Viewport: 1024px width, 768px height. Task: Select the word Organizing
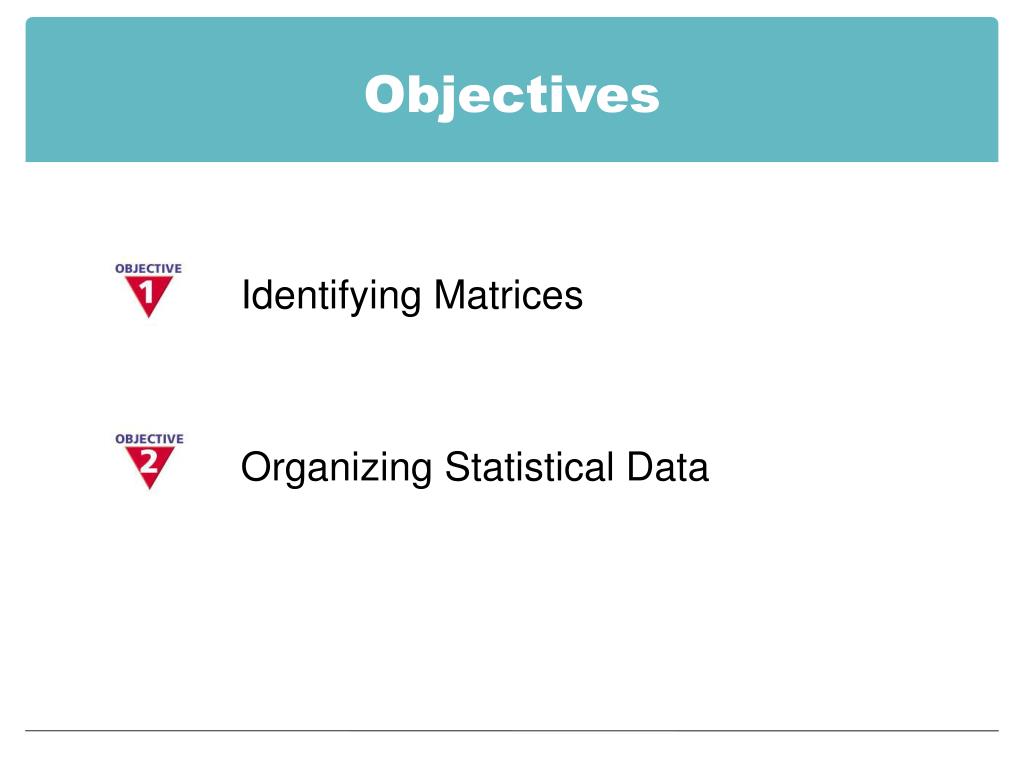click(x=336, y=468)
